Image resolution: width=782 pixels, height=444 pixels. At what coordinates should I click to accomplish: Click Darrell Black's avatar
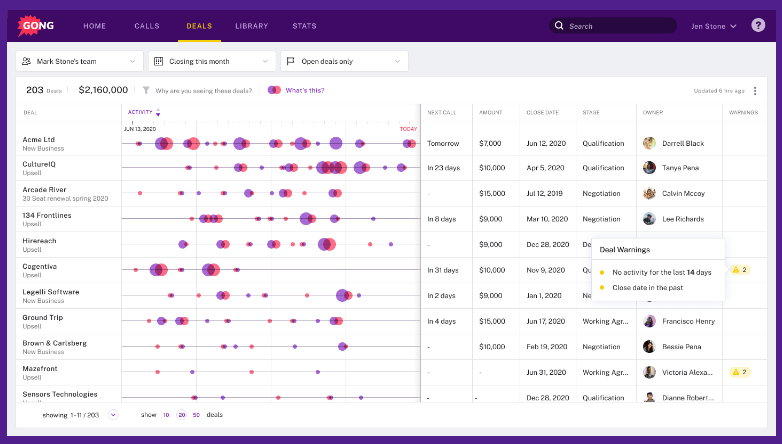tap(649, 143)
